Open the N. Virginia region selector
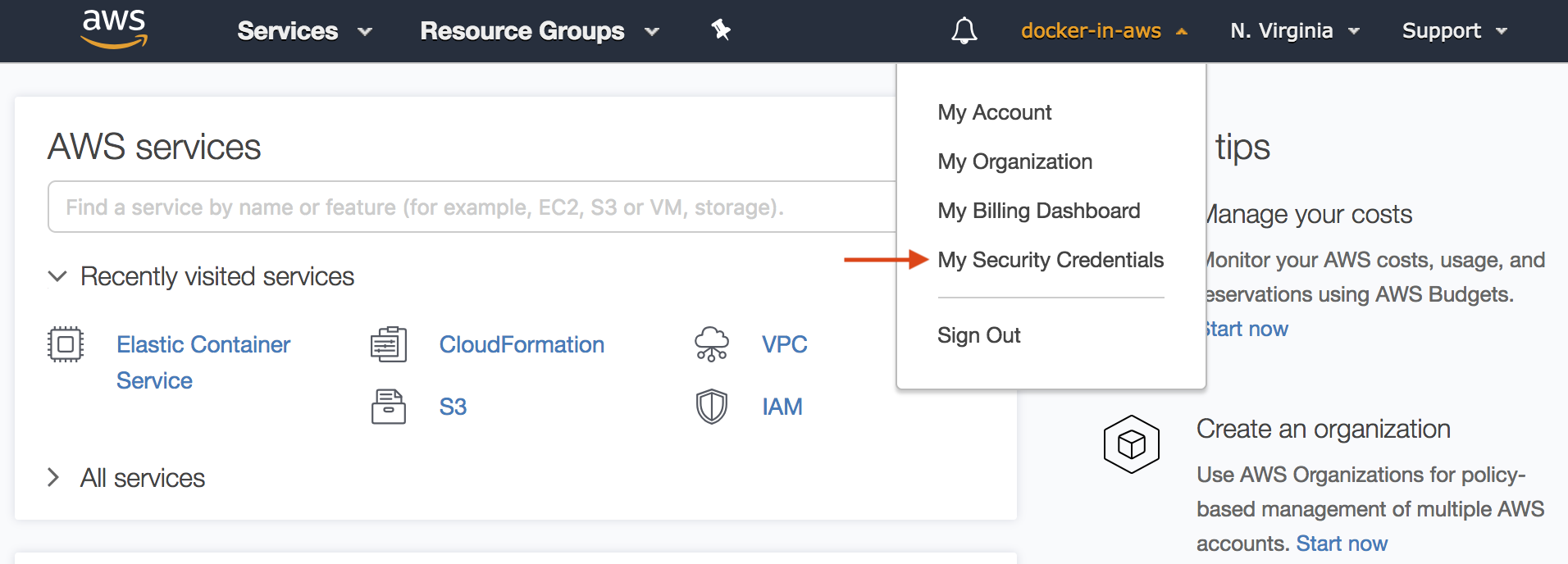The width and height of the screenshot is (1568, 564). [1295, 31]
